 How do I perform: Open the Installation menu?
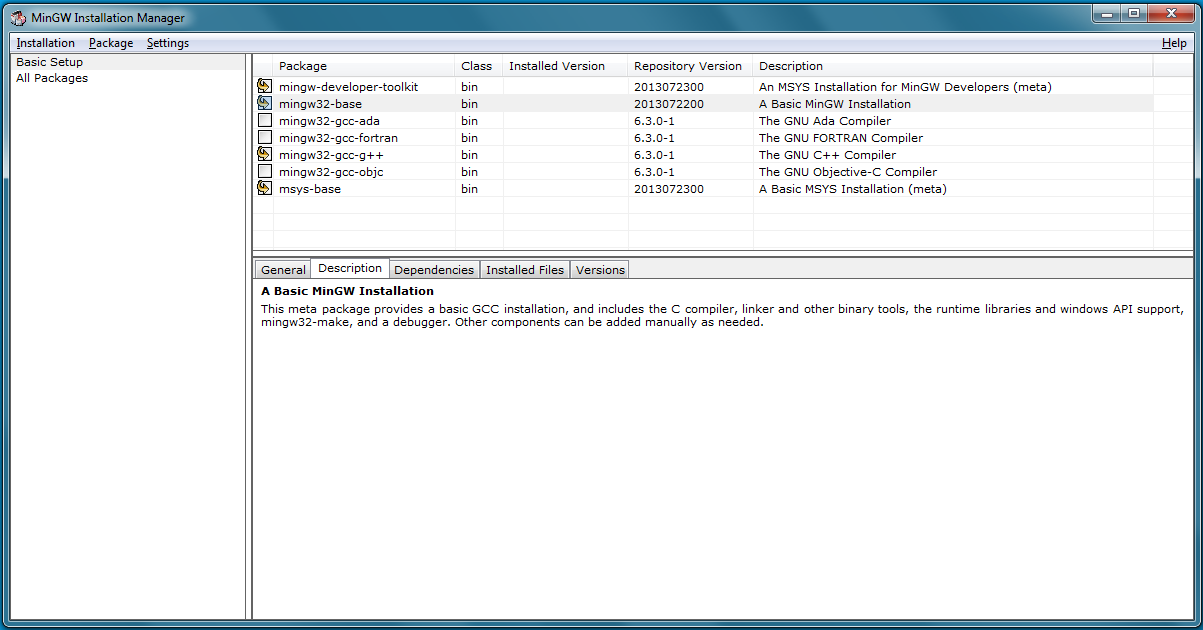pos(45,43)
